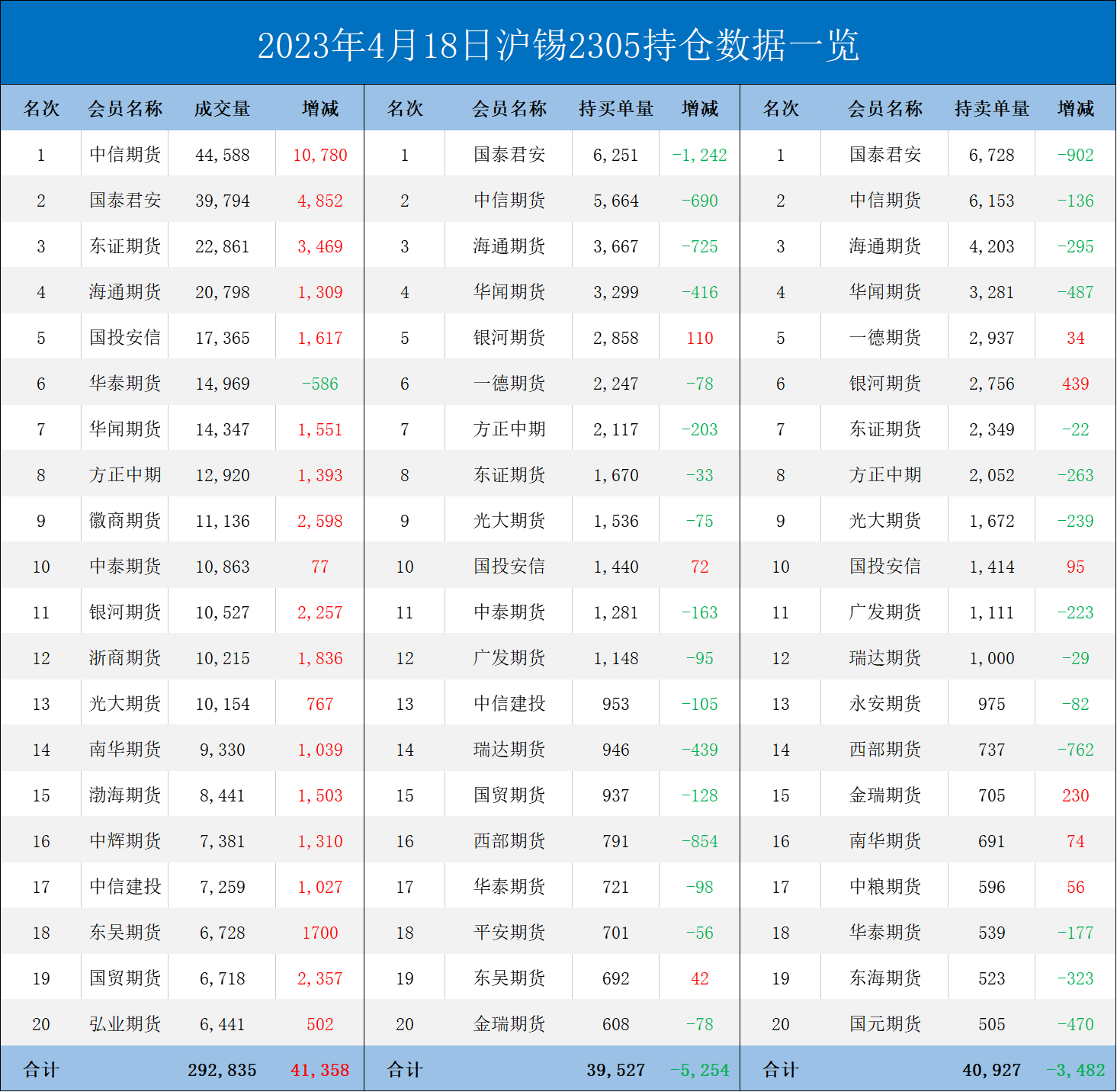Select the green total "-3,482"
Viewport: 1117px width, 1092px height.
[x=1076, y=1070]
